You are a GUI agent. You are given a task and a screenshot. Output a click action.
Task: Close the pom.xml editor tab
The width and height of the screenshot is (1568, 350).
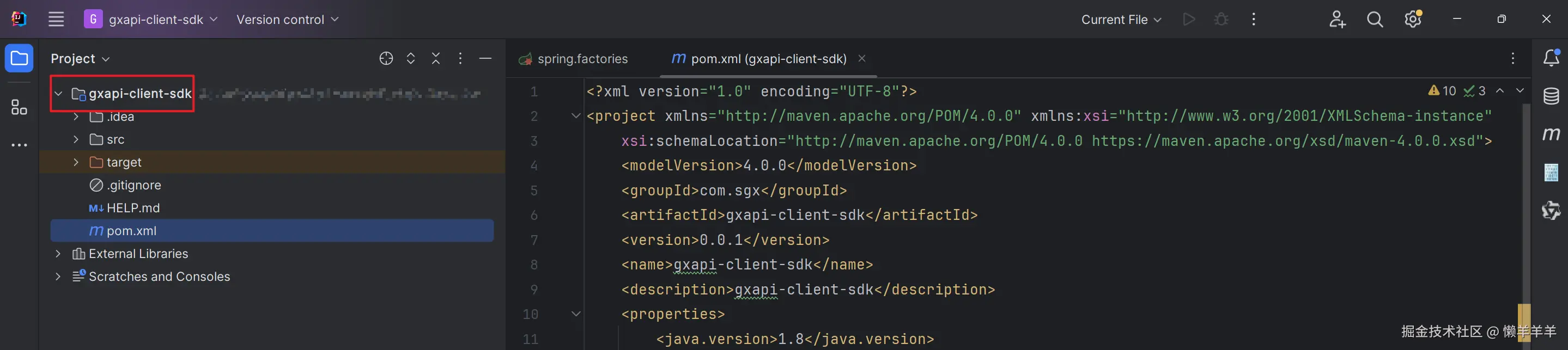click(x=862, y=58)
